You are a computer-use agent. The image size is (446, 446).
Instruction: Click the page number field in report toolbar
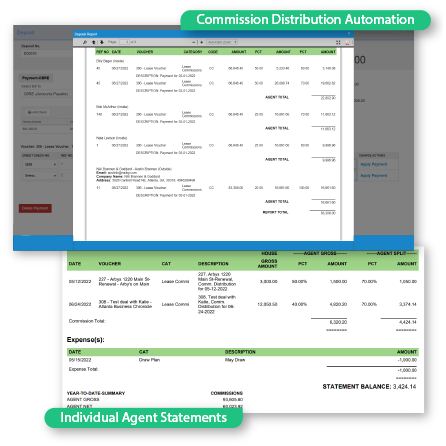(x=124, y=42)
